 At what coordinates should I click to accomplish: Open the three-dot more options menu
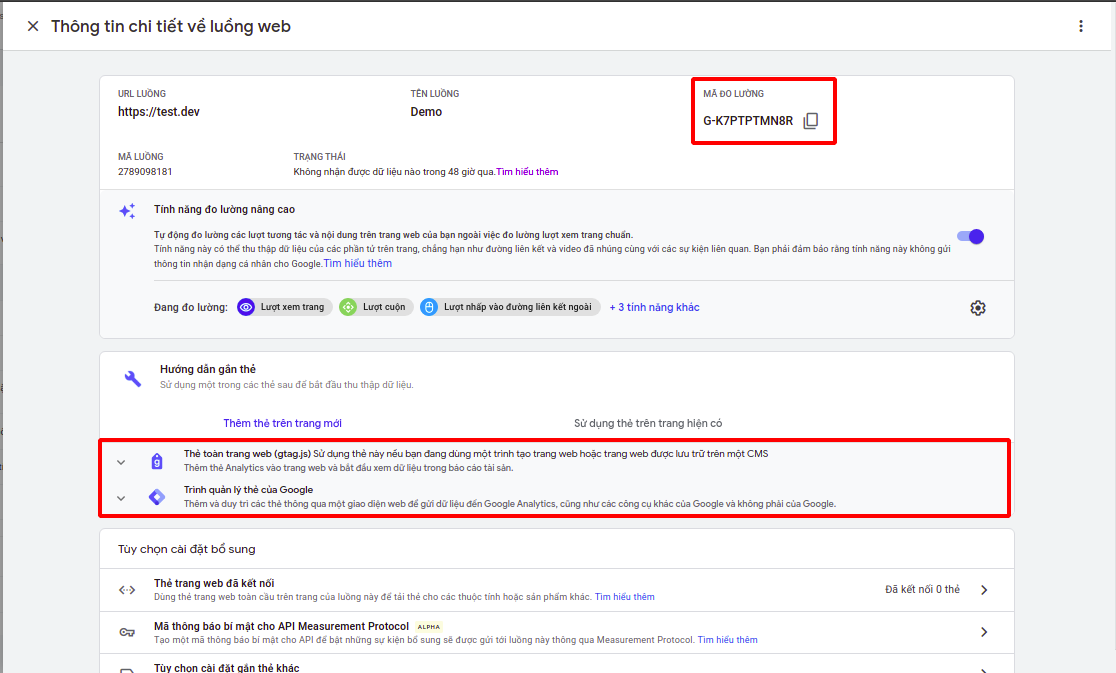1080,26
